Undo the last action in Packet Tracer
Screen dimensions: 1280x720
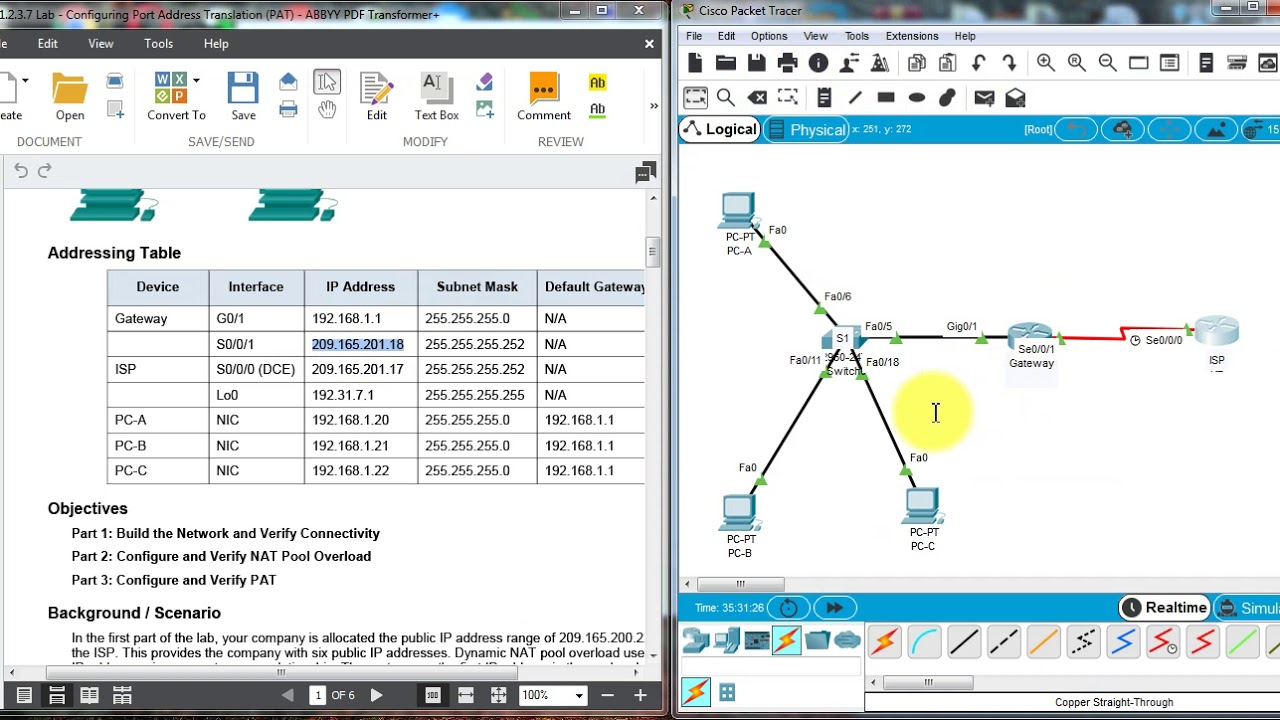click(978, 63)
